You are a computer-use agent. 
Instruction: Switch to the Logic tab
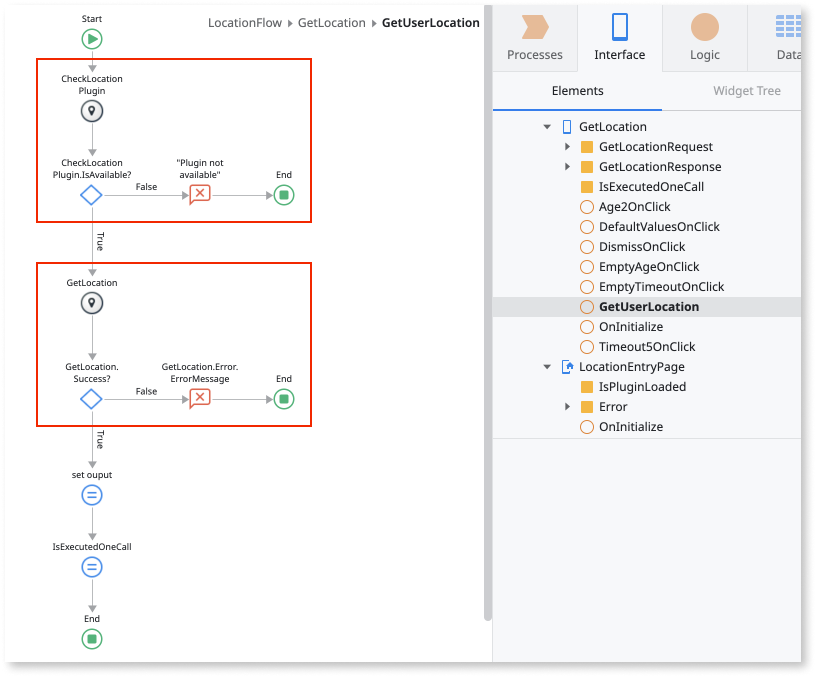pos(704,39)
